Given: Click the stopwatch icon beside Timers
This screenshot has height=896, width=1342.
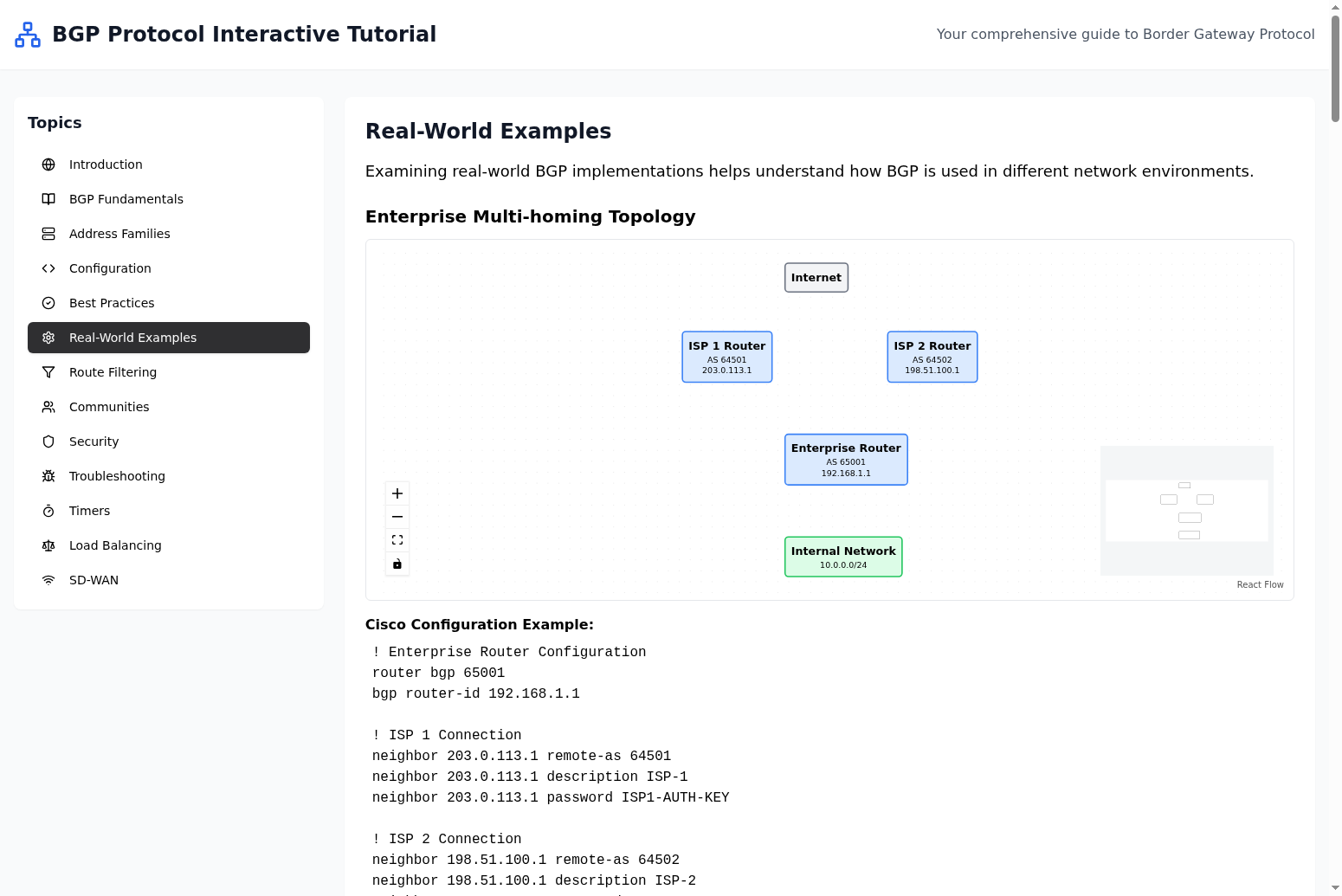Looking at the screenshot, I should [x=48, y=511].
